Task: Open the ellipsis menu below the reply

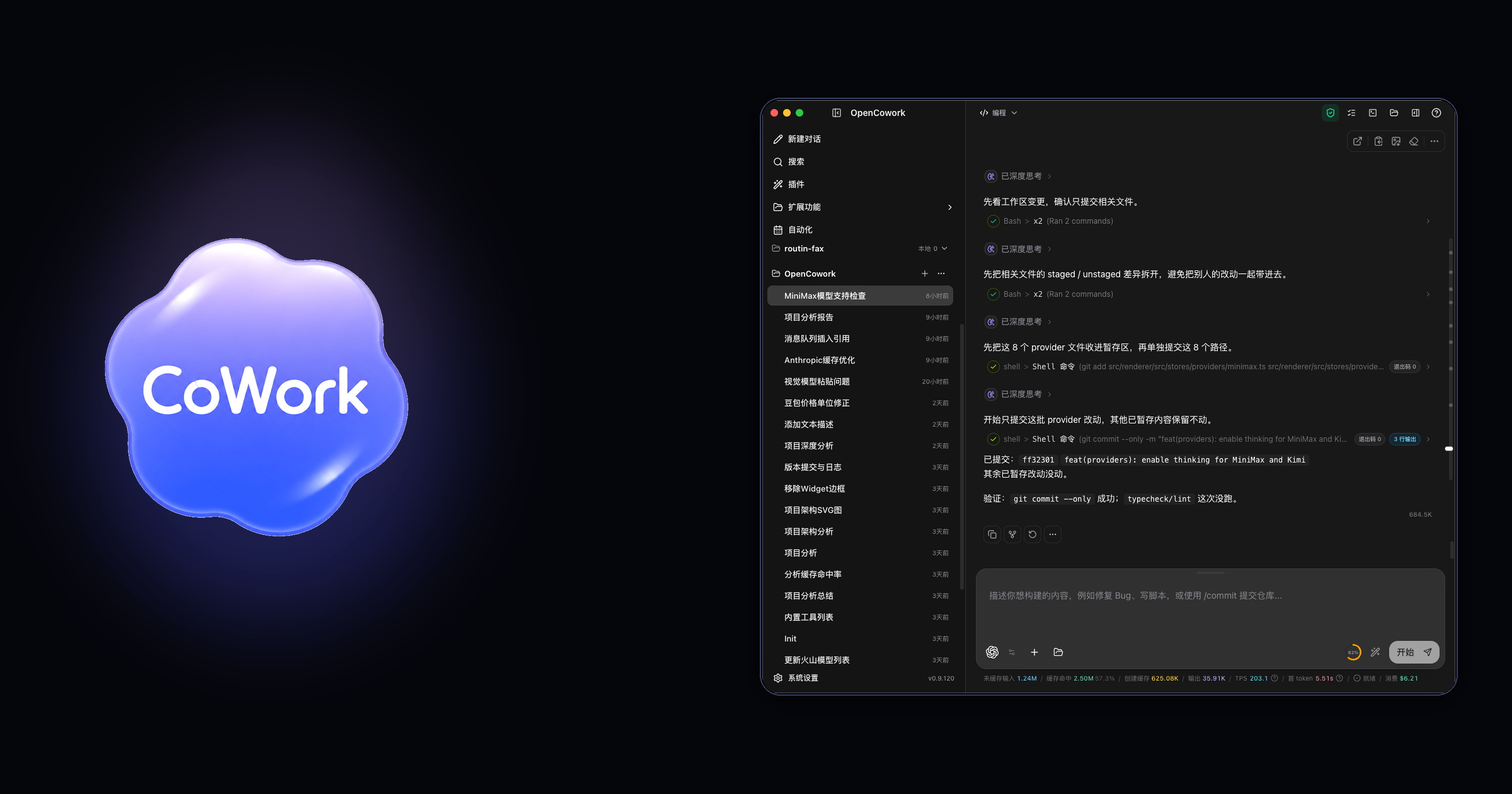Action: 1053,534
